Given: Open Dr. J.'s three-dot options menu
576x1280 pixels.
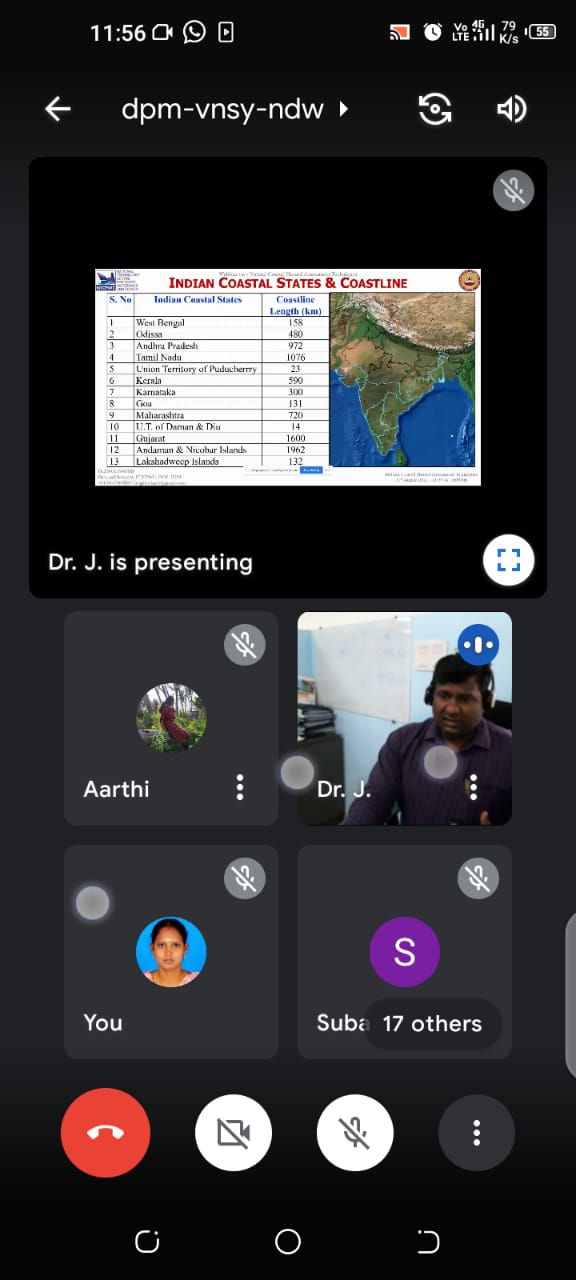Looking at the screenshot, I should pos(473,787).
